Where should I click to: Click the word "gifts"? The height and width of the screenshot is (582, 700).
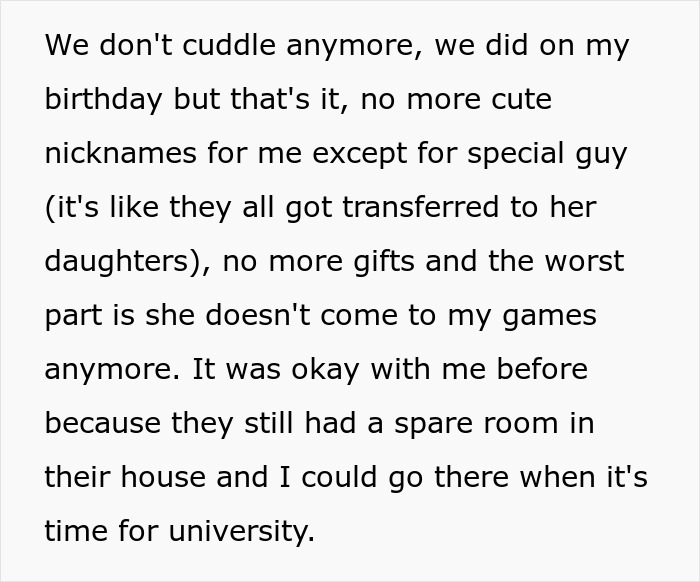[384, 262]
